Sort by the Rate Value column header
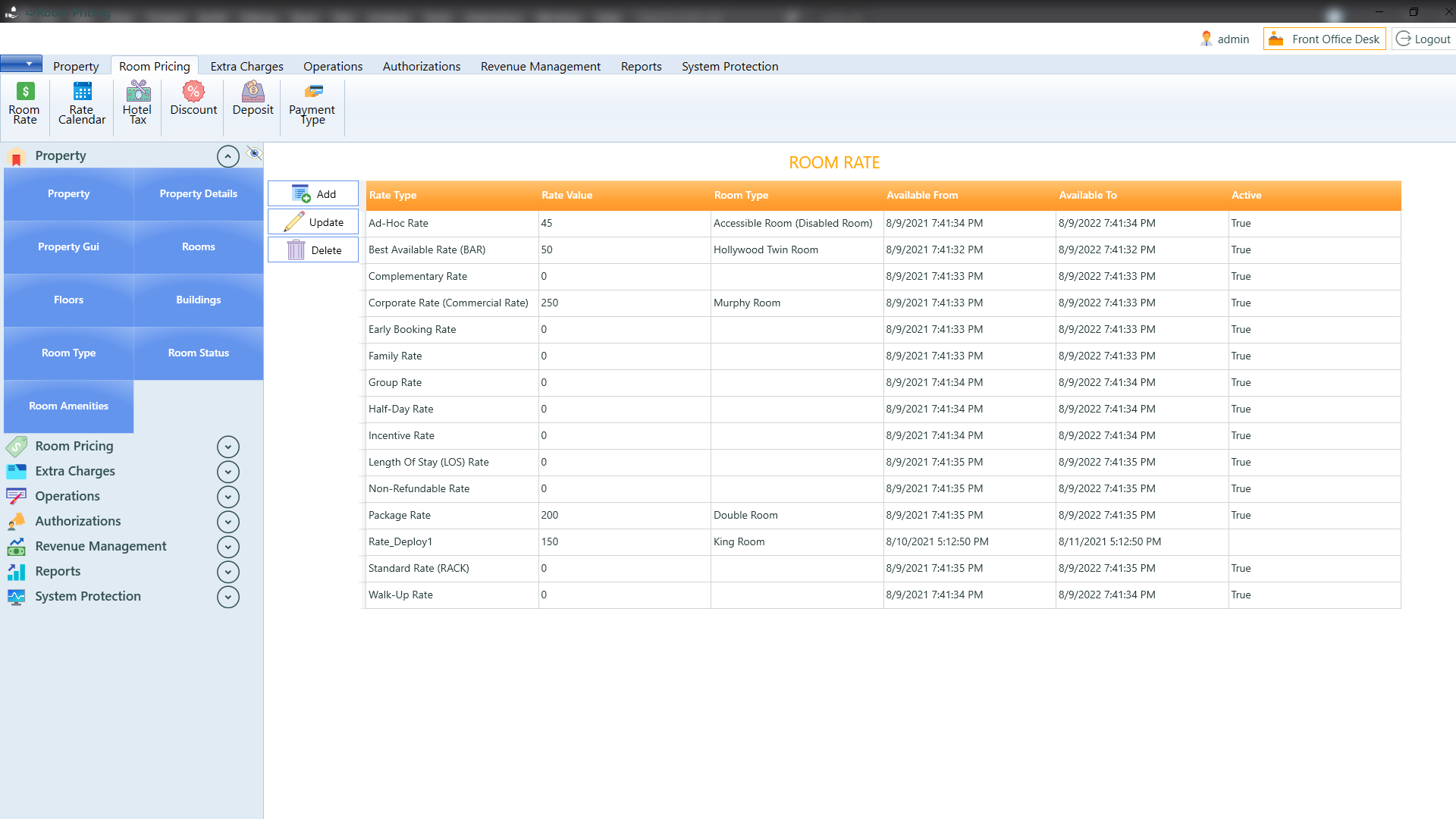Image resolution: width=1456 pixels, height=819 pixels. click(624, 195)
